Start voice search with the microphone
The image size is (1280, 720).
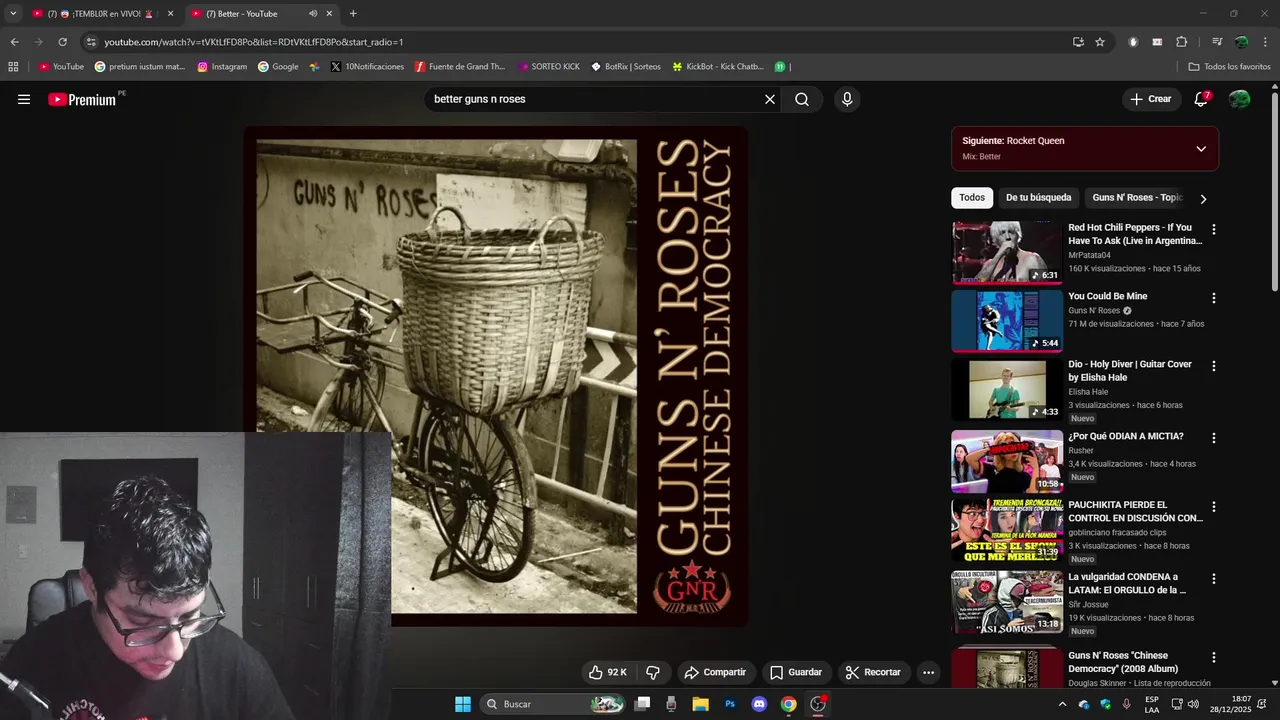click(x=847, y=99)
